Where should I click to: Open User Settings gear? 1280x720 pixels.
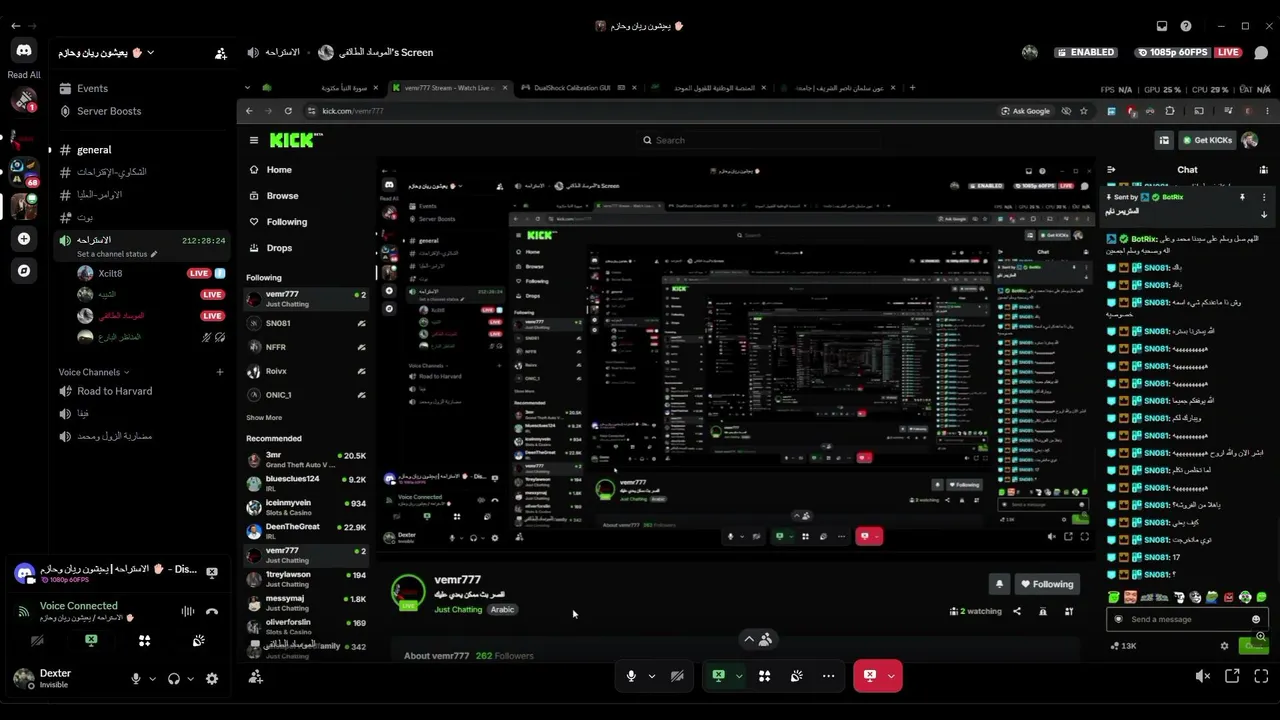[x=212, y=679]
